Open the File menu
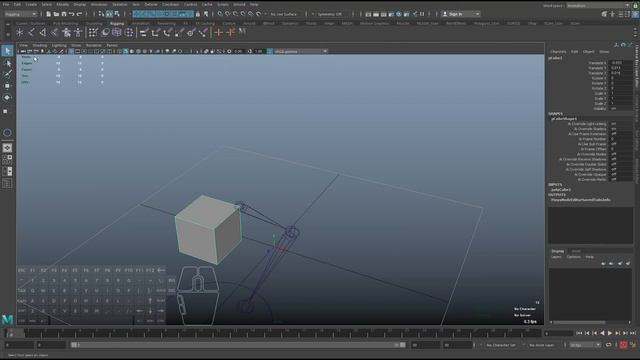This screenshot has width=640, height=360. click(x=6, y=4)
